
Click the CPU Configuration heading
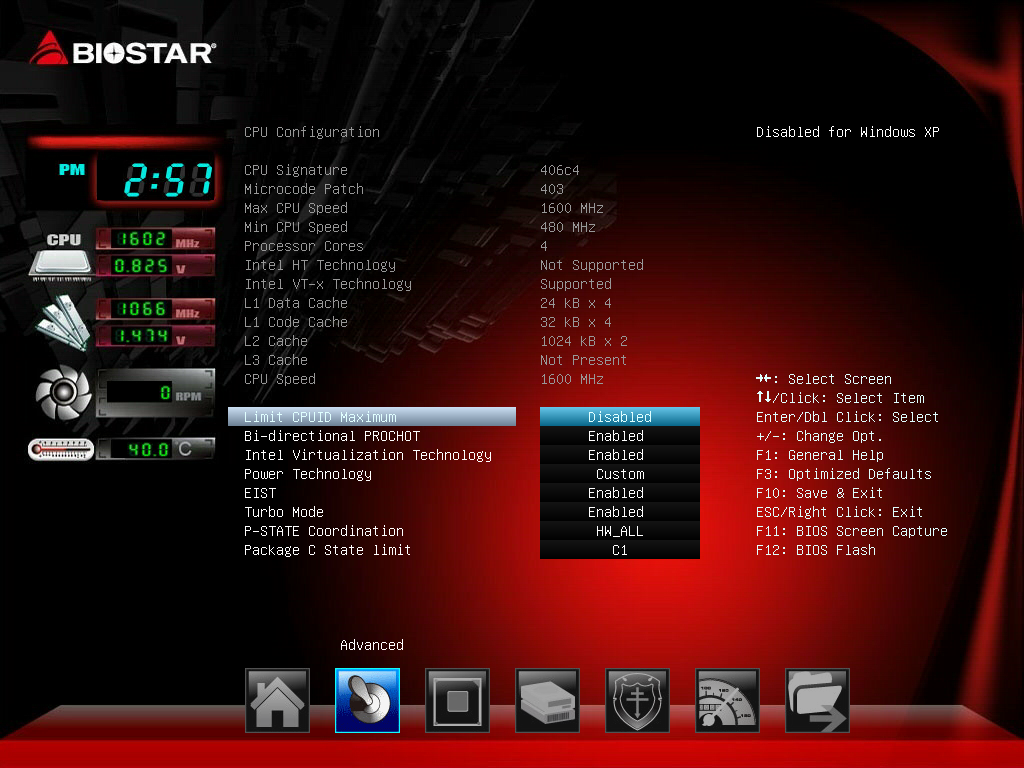(x=312, y=132)
